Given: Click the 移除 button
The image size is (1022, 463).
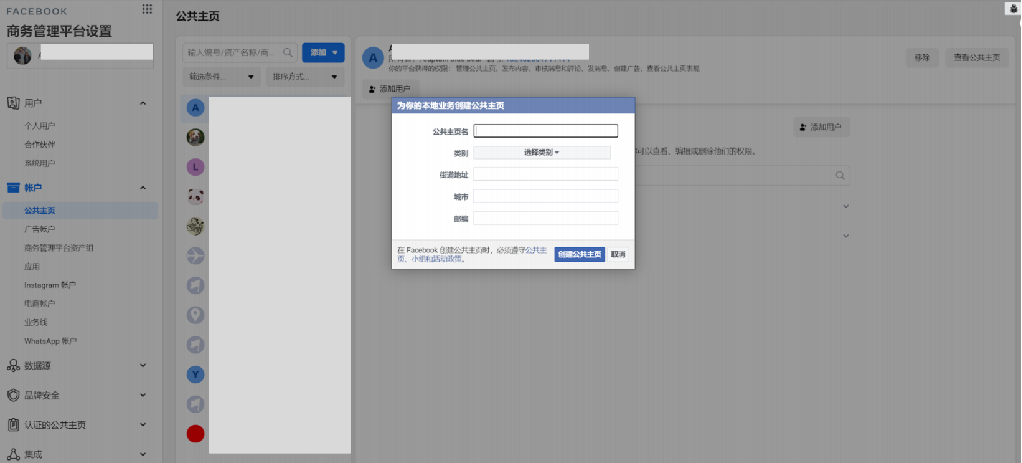Looking at the screenshot, I should (922, 57).
